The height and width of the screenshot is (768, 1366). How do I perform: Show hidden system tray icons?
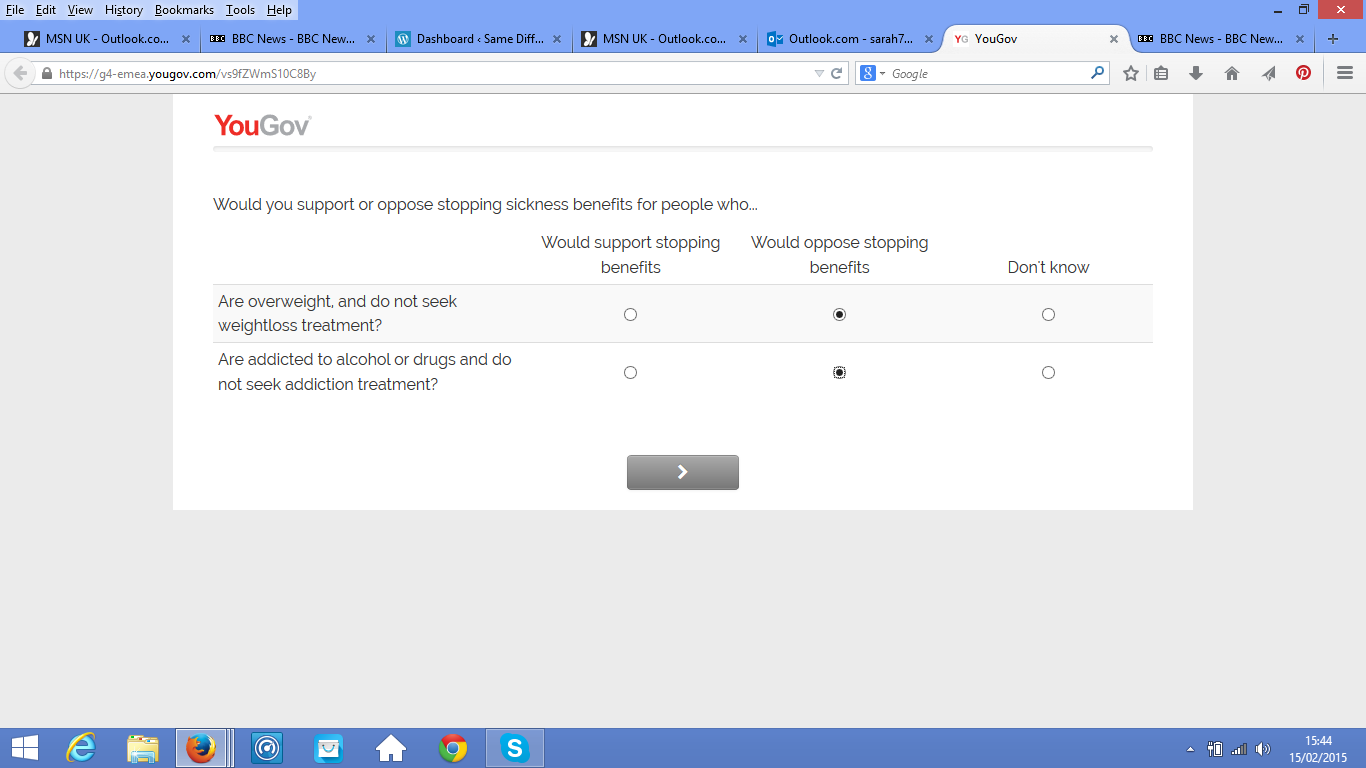[x=1190, y=749]
